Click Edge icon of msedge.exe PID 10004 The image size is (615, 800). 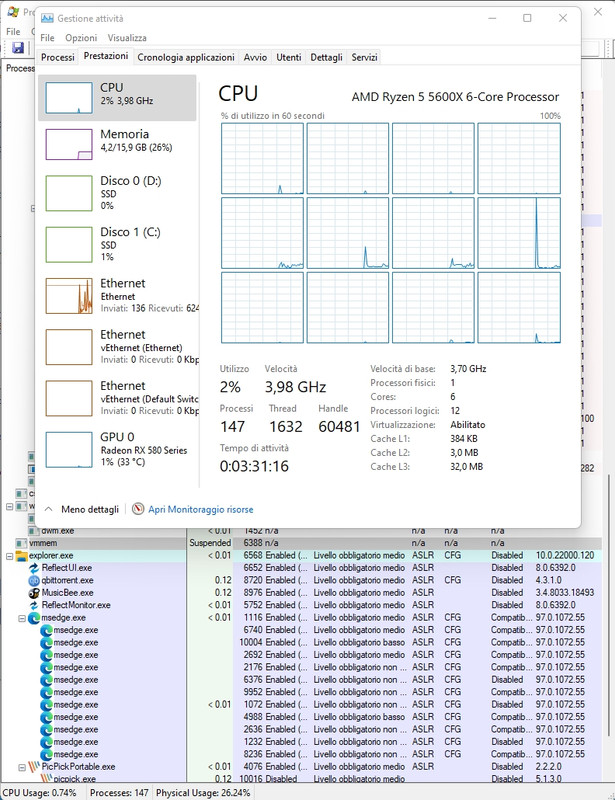46,643
